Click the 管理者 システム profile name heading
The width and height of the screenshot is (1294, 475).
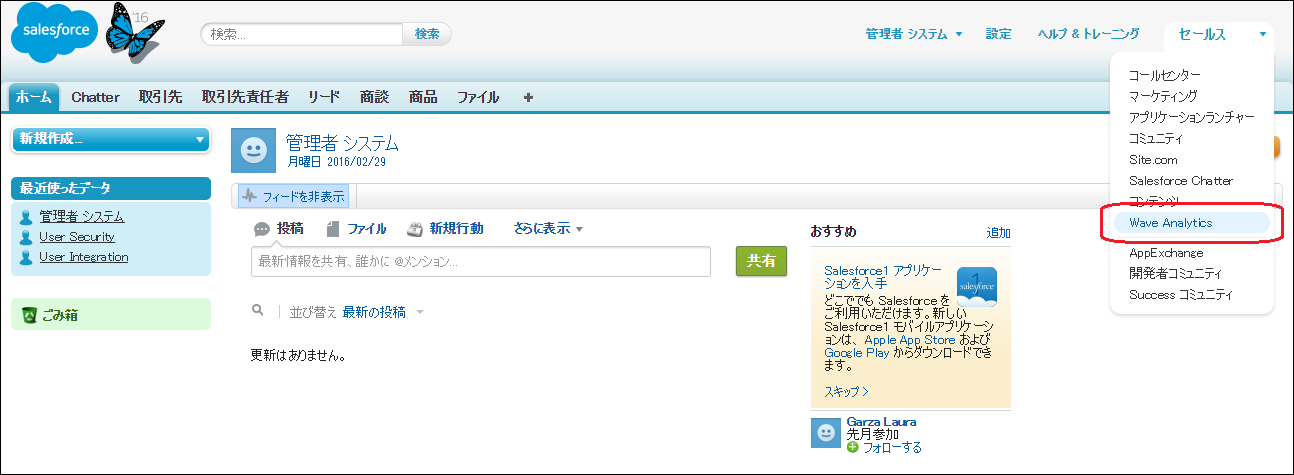[x=342, y=142]
